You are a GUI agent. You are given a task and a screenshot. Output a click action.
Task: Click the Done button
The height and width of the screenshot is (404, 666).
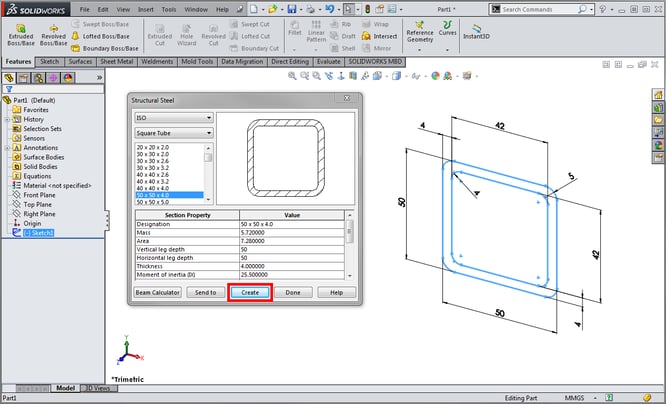pyautogui.click(x=293, y=293)
